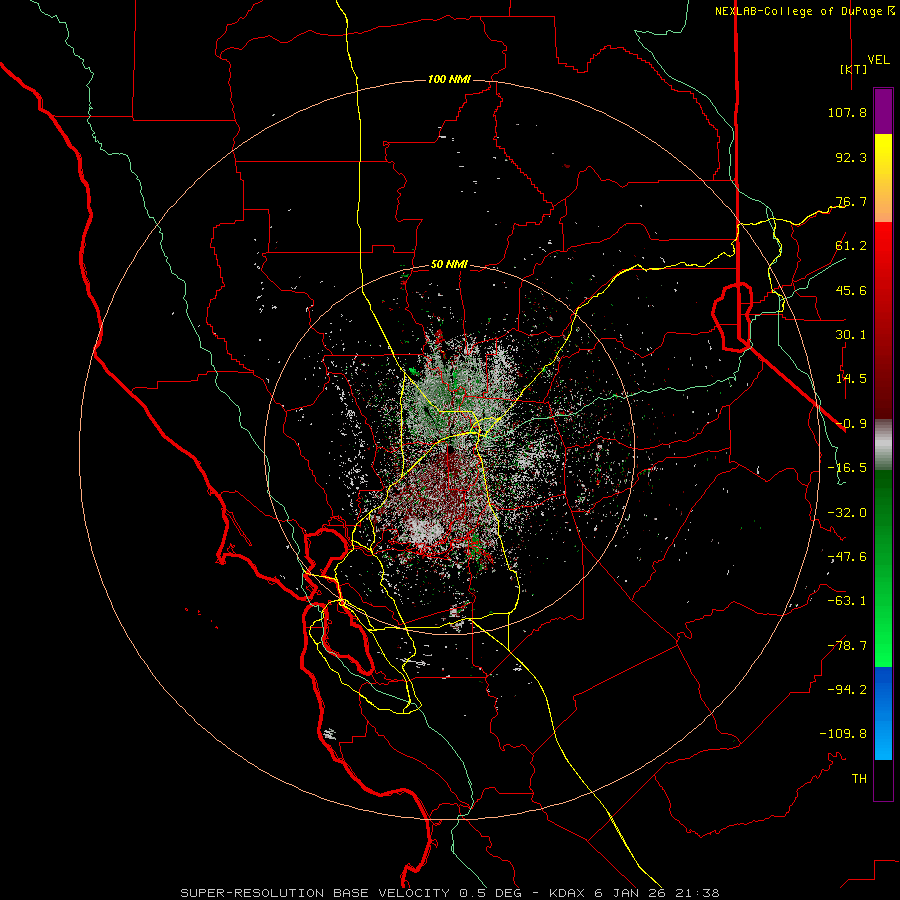This screenshot has height=900, width=900.
Task: Click the -109.8 velocity scale value
Action: click(x=844, y=734)
